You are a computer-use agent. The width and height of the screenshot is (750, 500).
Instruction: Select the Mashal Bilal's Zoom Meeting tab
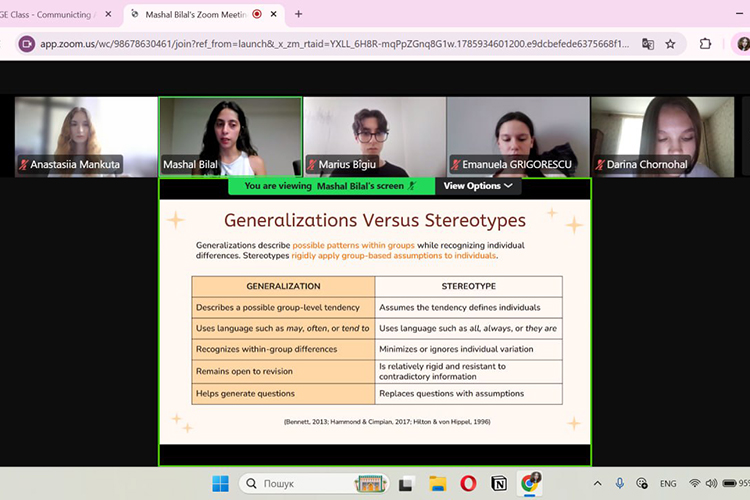click(196, 15)
